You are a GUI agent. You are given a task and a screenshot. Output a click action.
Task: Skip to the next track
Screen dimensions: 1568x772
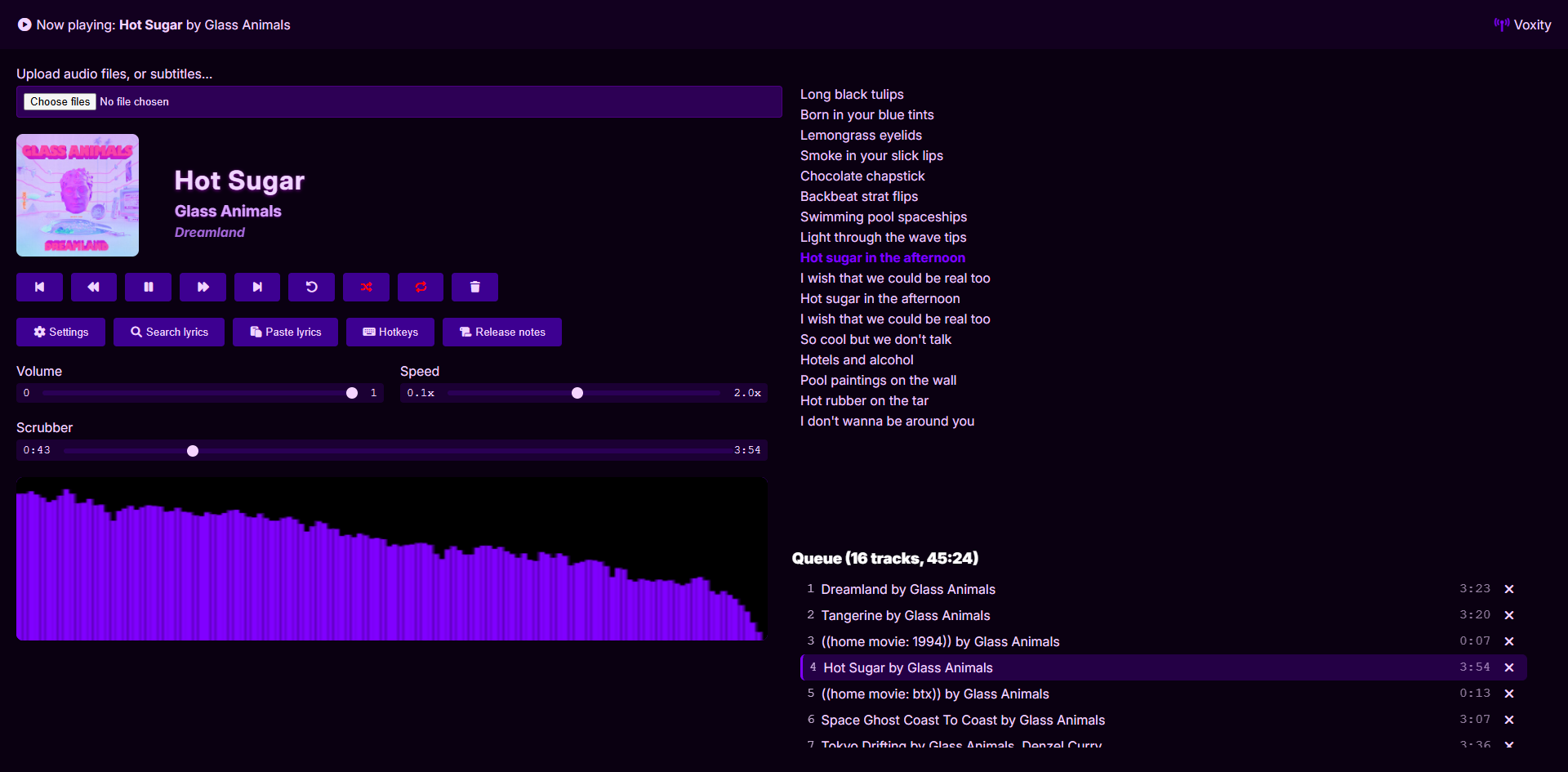click(257, 287)
